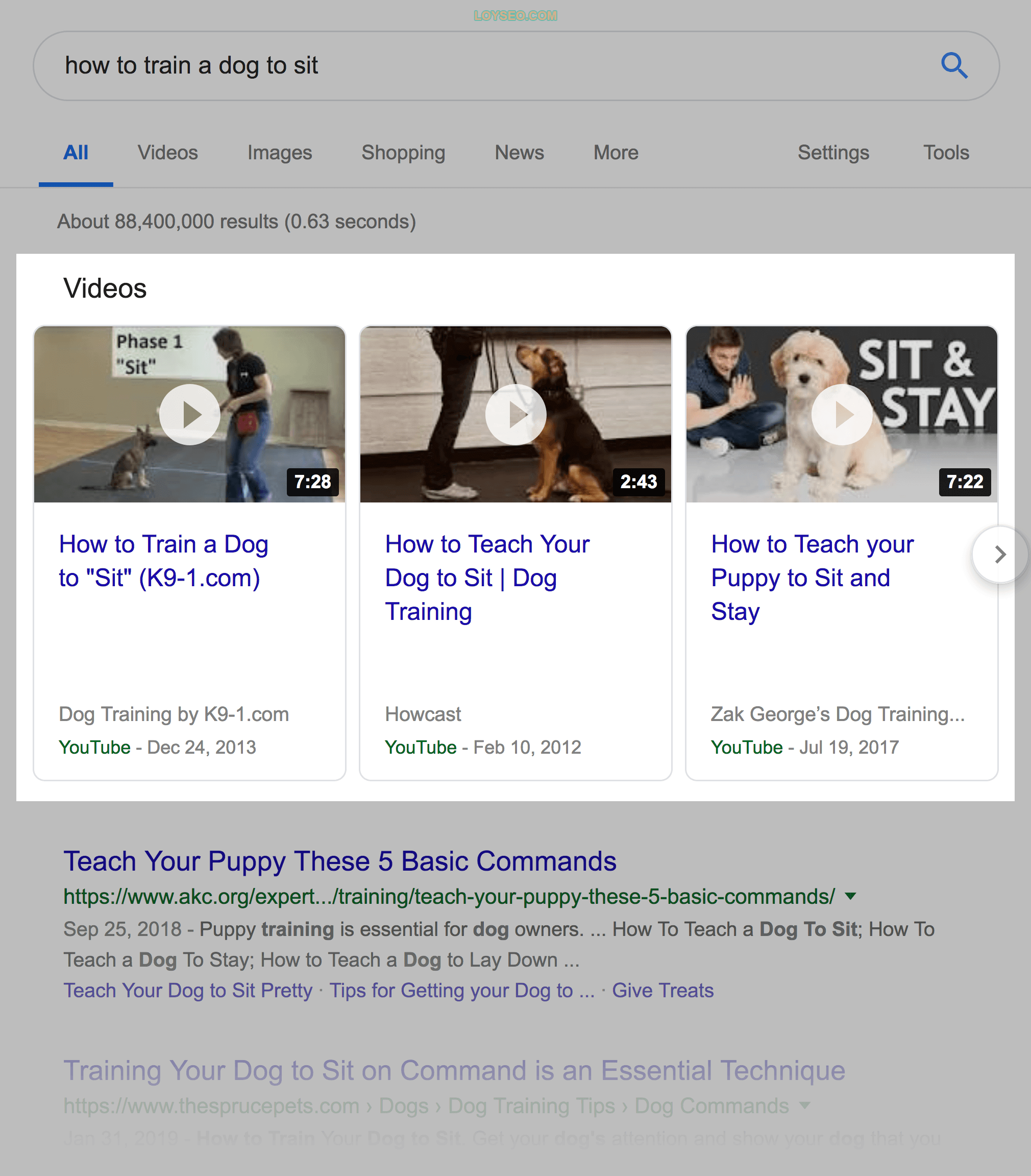
Task: Expand the dropdown arrow beside akc.org URL
Action: 850,896
